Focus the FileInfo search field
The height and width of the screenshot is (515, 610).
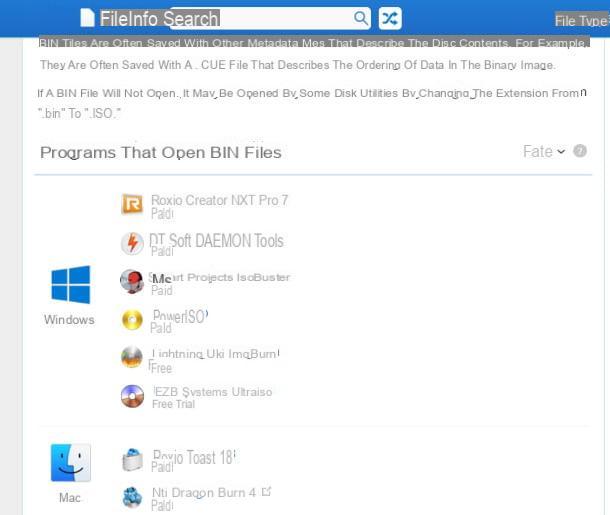(268, 18)
